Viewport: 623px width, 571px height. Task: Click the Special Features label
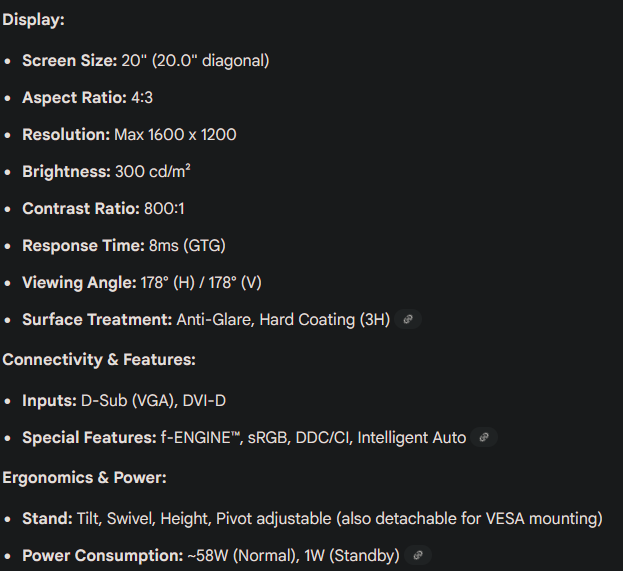pos(89,437)
